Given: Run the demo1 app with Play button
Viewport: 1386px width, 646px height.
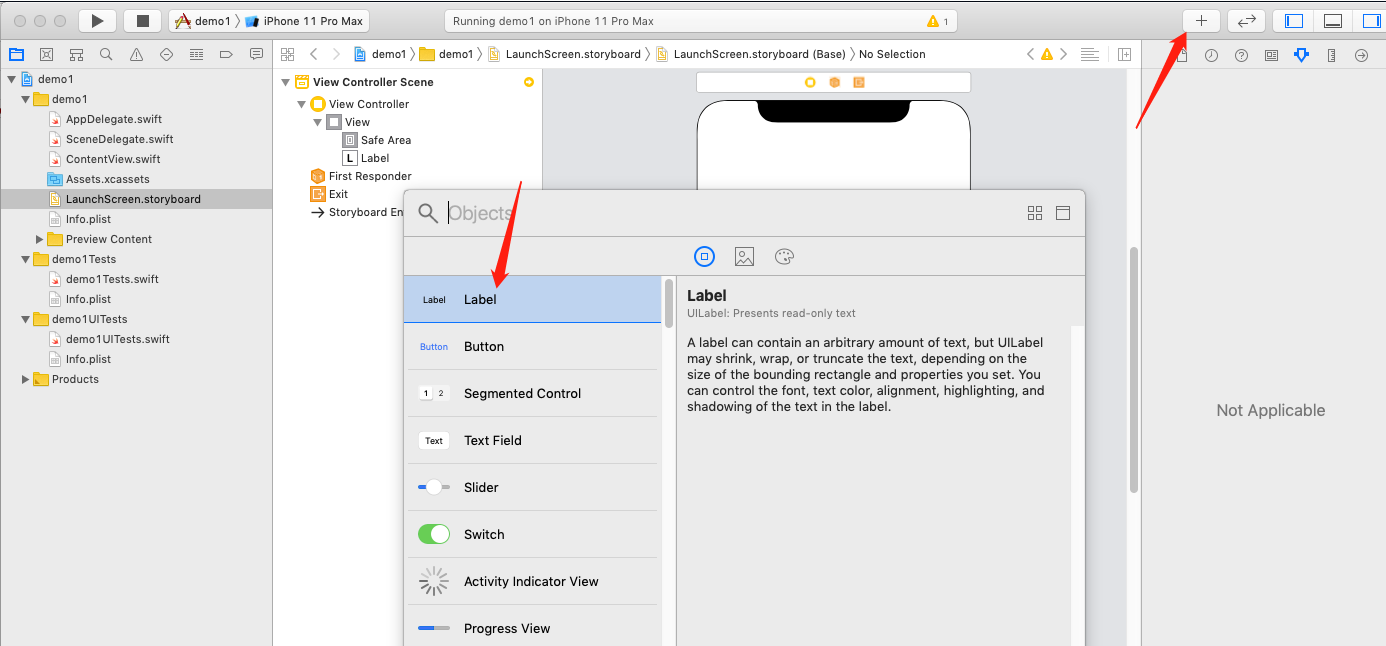Looking at the screenshot, I should [97, 20].
